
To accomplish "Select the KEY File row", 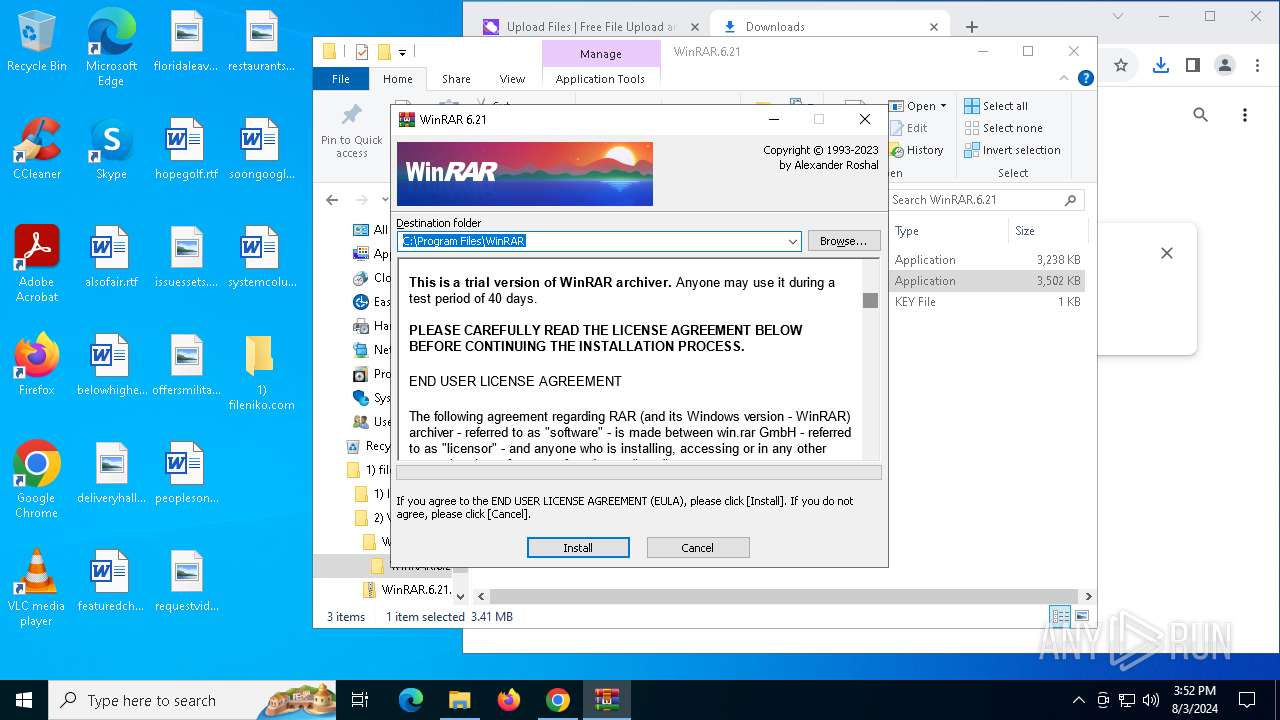I will click(x=987, y=302).
